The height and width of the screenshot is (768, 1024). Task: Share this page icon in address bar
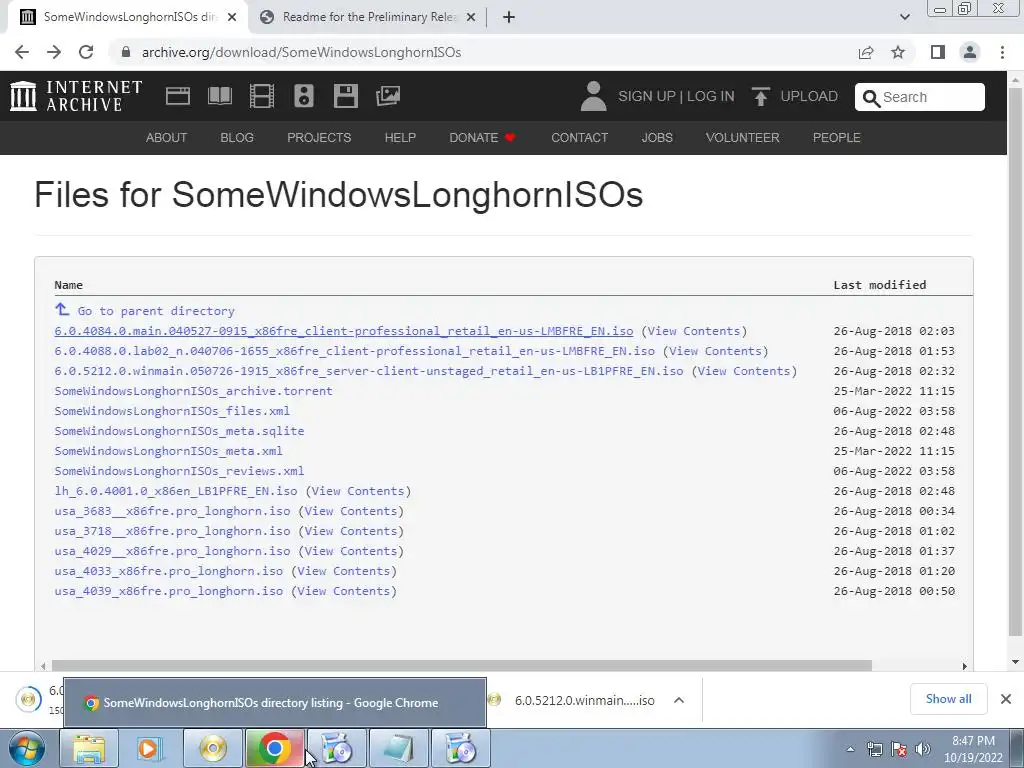coord(866,52)
